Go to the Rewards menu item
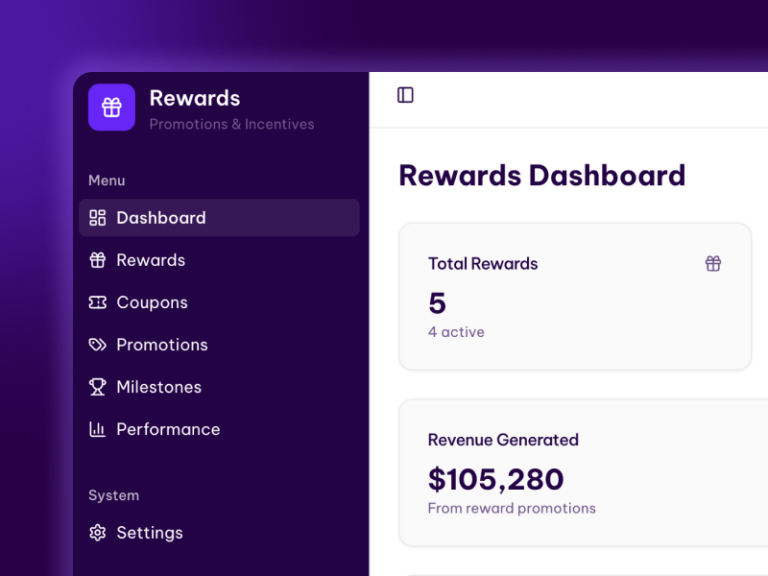Screen dimensions: 768x576 219,260
